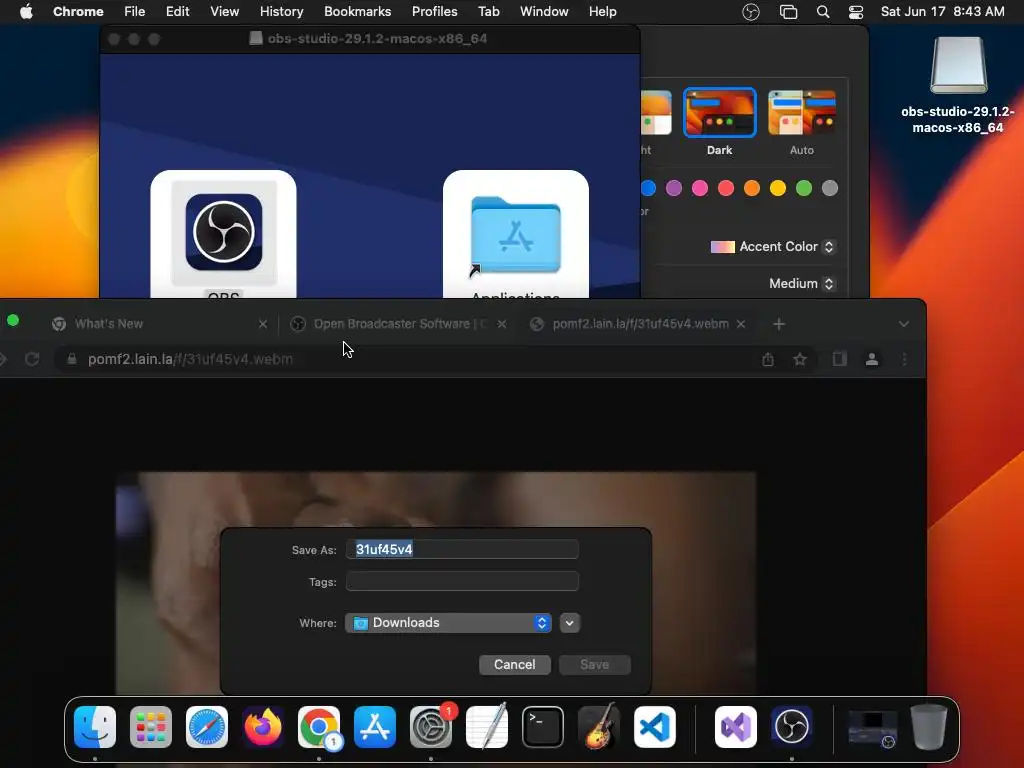
Task: Share this page from Chrome address bar
Action: [768, 359]
